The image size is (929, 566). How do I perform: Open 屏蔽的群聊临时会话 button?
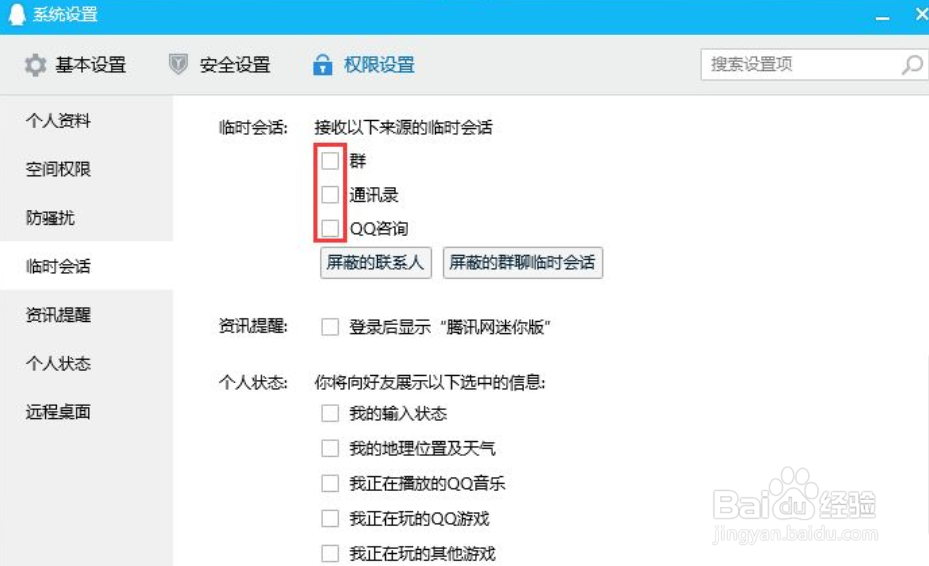point(523,263)
